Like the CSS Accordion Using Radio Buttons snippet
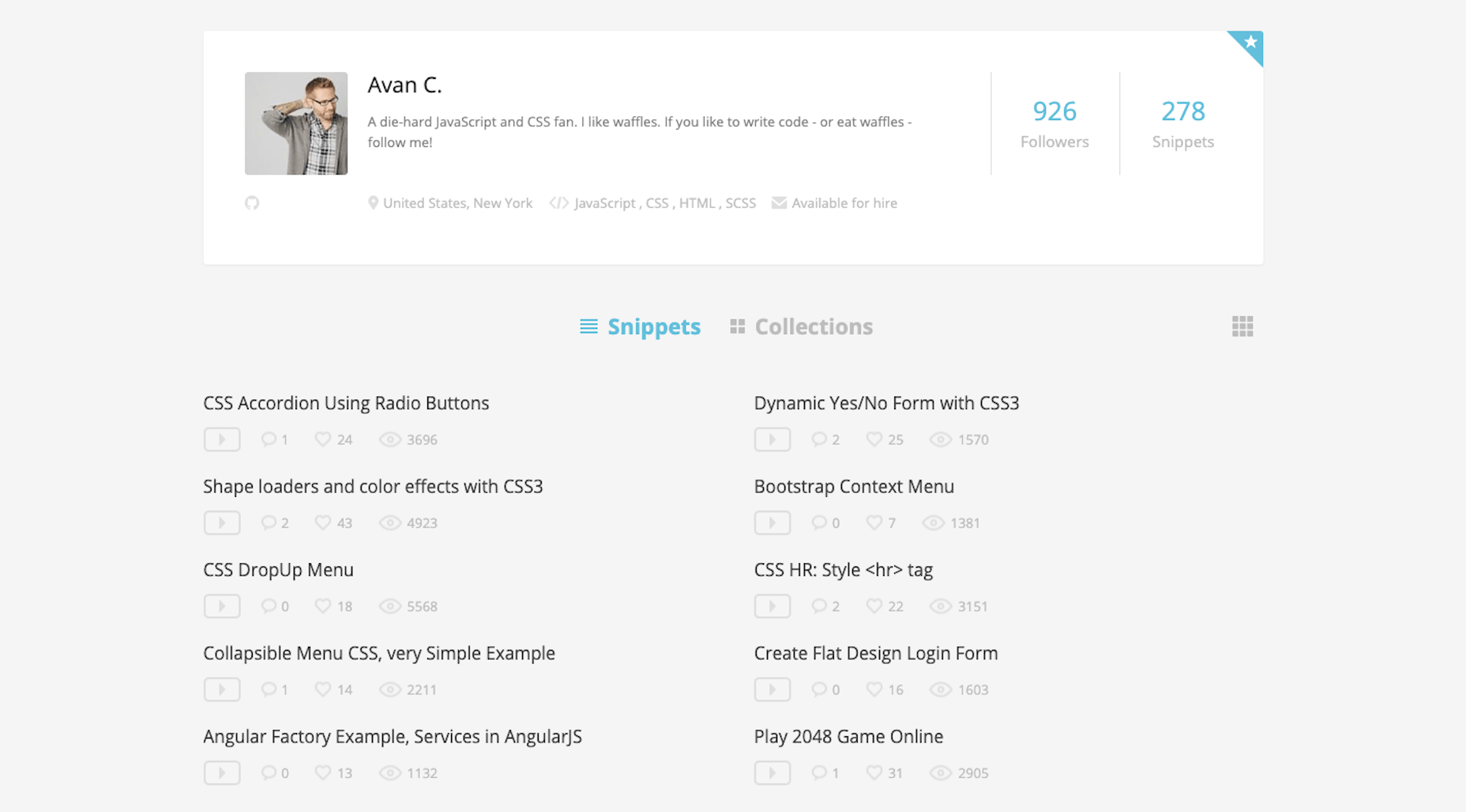 coord(322,439)
